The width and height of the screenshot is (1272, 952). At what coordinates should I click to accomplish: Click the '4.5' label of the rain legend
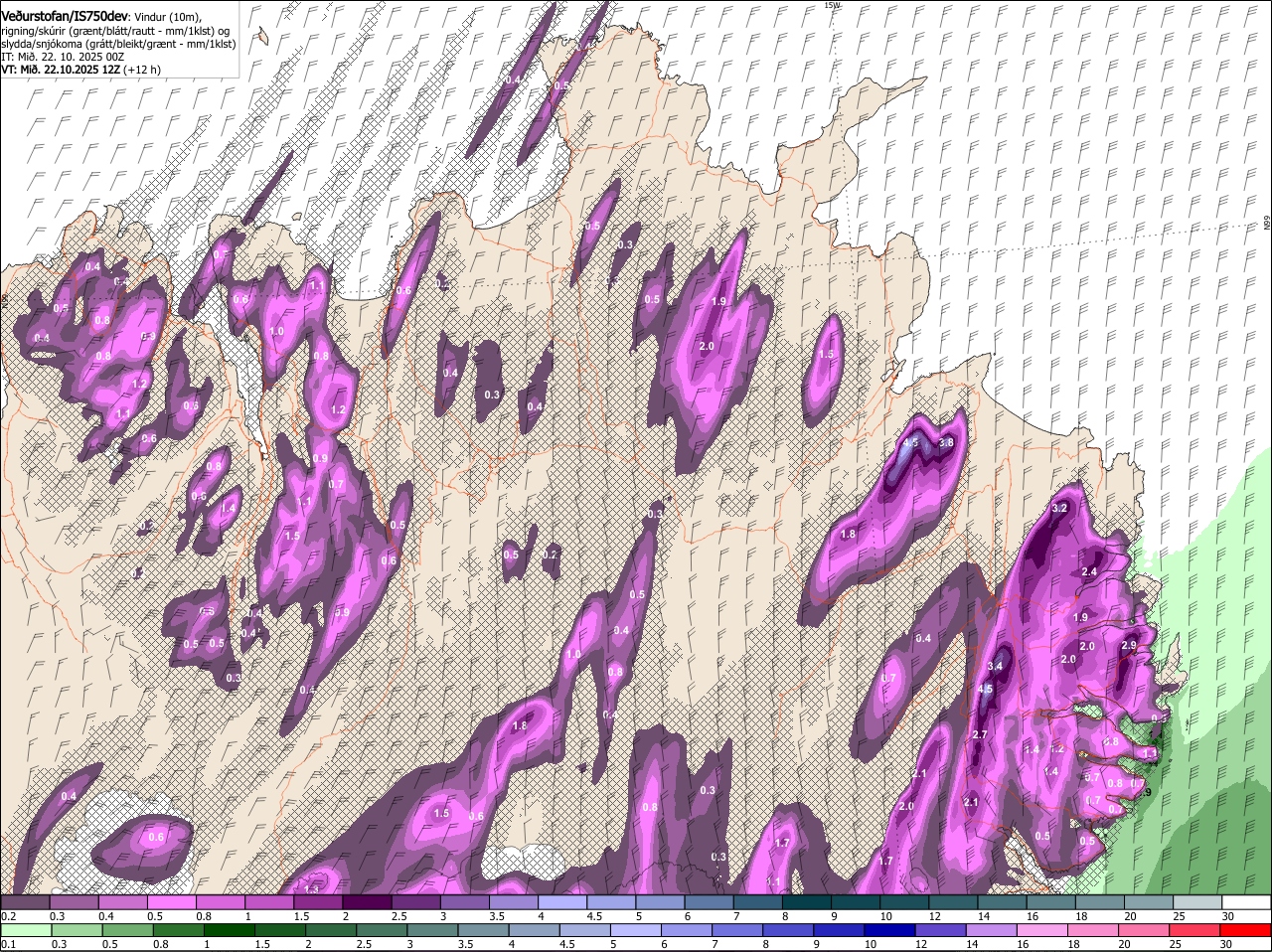click(x=567, y=944)
